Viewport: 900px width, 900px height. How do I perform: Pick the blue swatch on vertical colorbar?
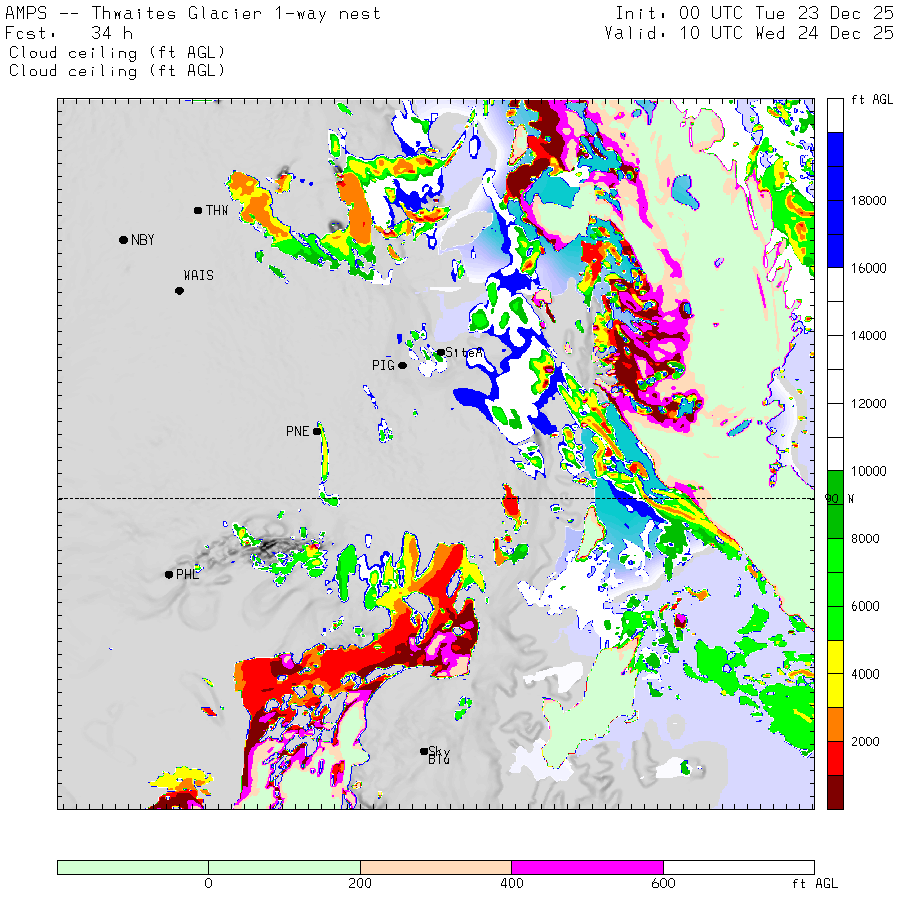pyautogui.click(x=835, y=200)
